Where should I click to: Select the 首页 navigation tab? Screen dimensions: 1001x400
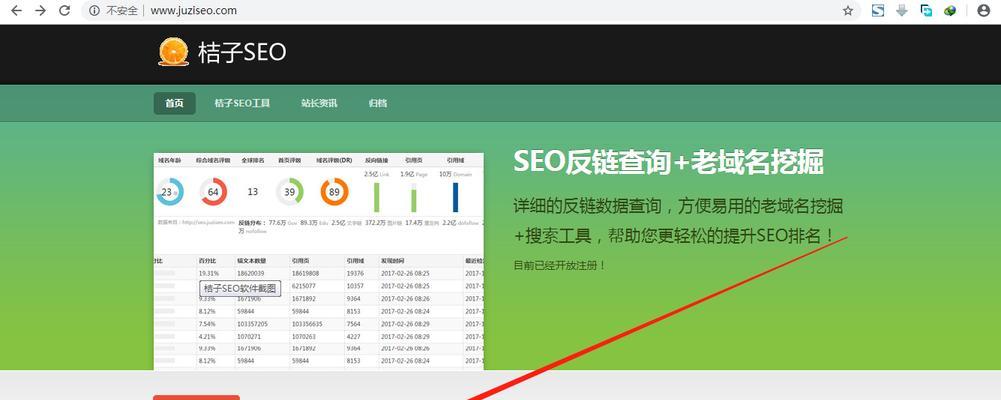[174, 103]
